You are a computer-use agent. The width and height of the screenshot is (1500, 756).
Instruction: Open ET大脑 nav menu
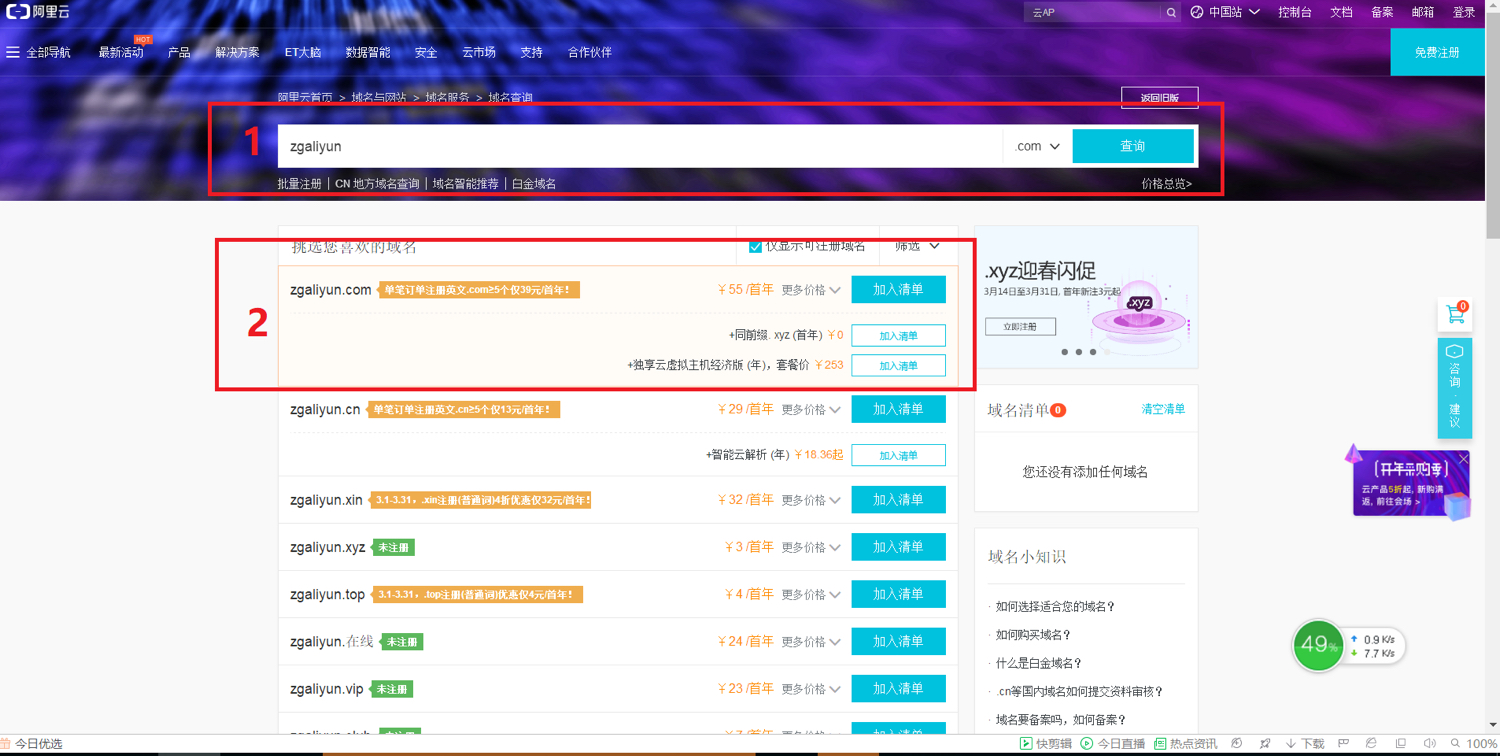(303, 52)
